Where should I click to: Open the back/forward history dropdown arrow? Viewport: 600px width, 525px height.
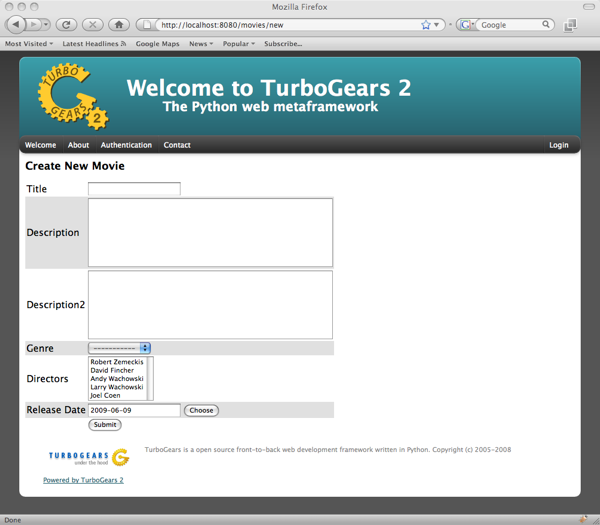pyautogui.click(x=46, y=25)
